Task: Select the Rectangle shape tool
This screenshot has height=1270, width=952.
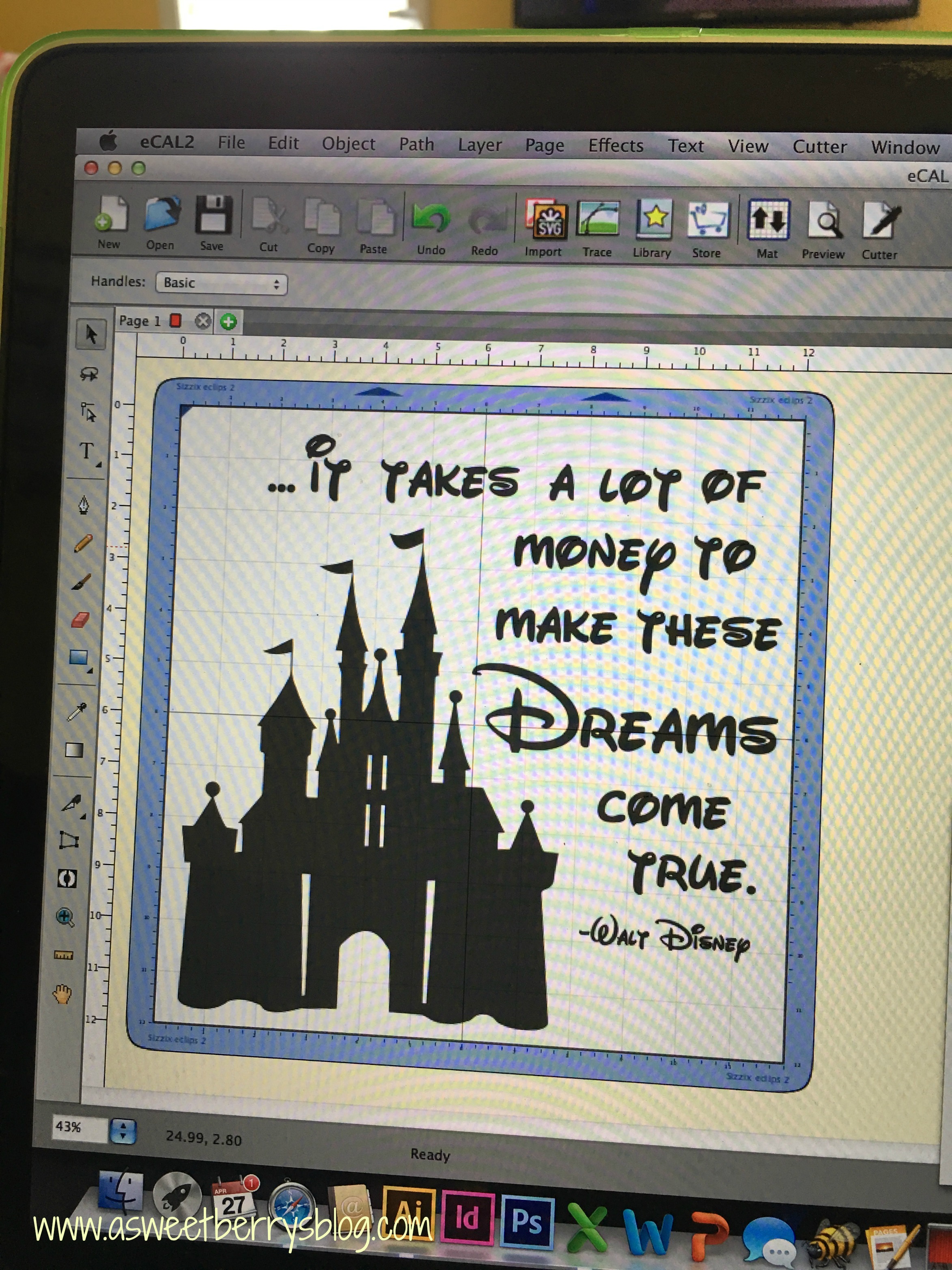Action: pos(79,658)
